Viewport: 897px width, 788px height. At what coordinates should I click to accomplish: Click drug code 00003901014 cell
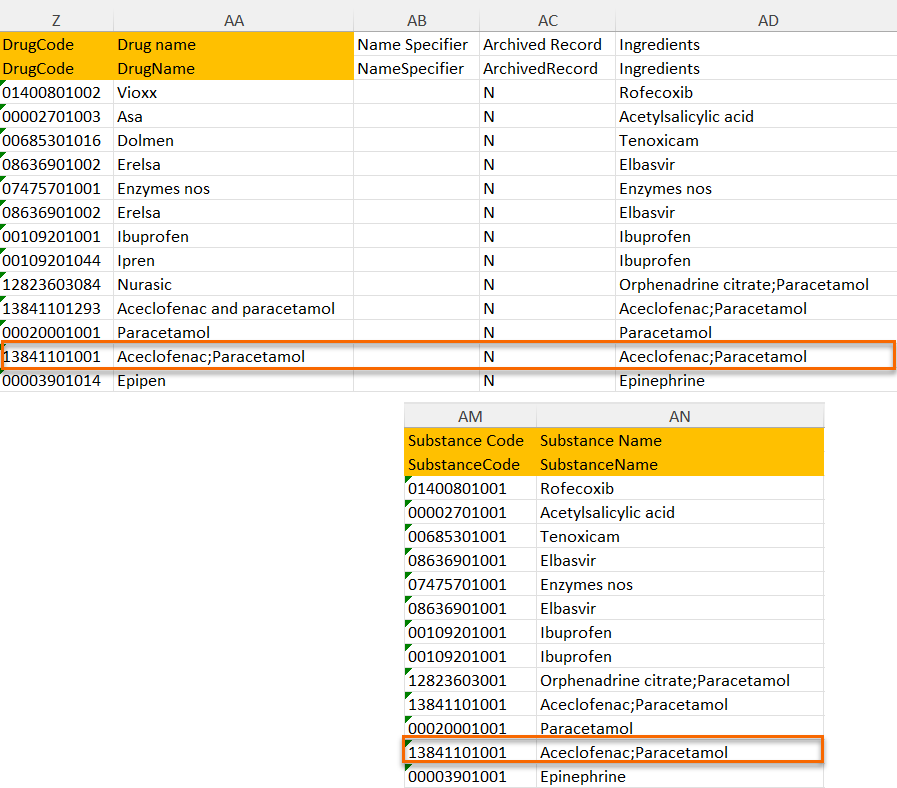57,381
